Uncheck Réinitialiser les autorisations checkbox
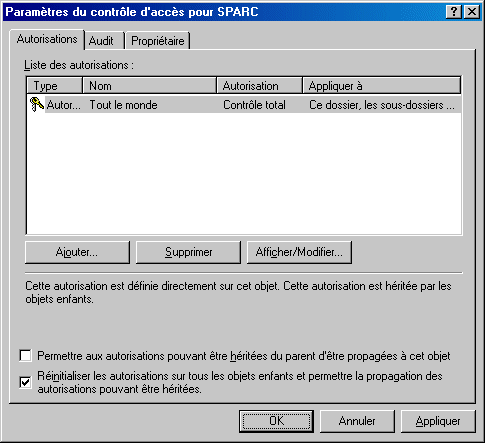This screenshot has height=443, width=485. pos(26,382)
